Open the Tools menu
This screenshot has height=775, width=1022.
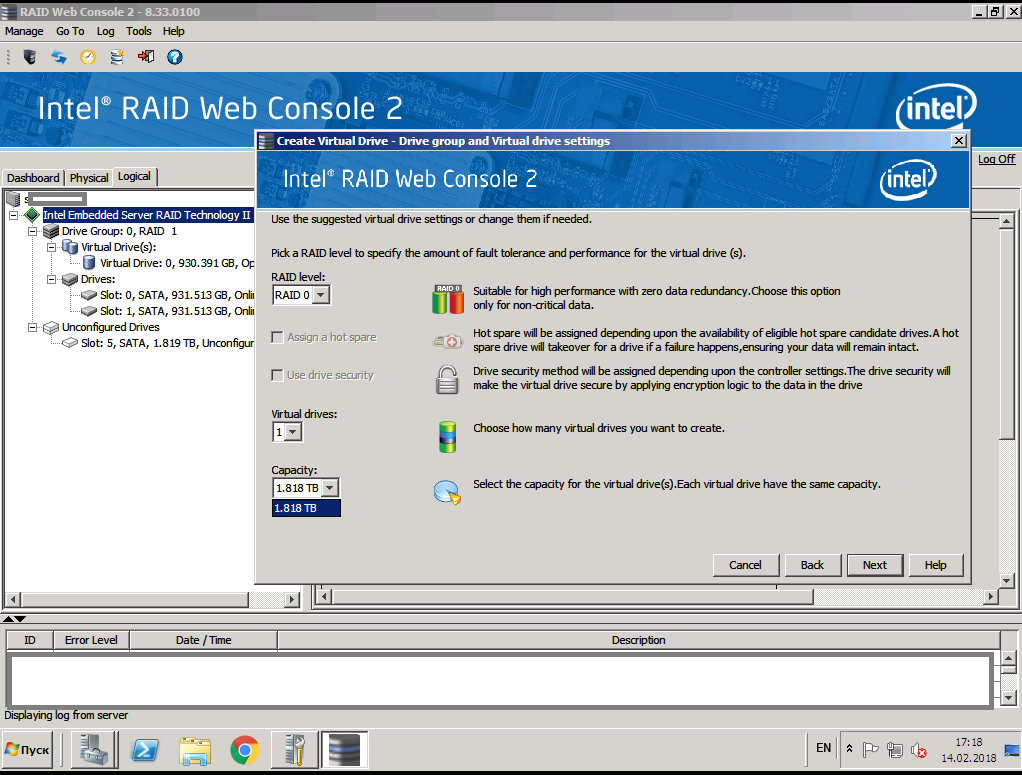click(139, 31)
